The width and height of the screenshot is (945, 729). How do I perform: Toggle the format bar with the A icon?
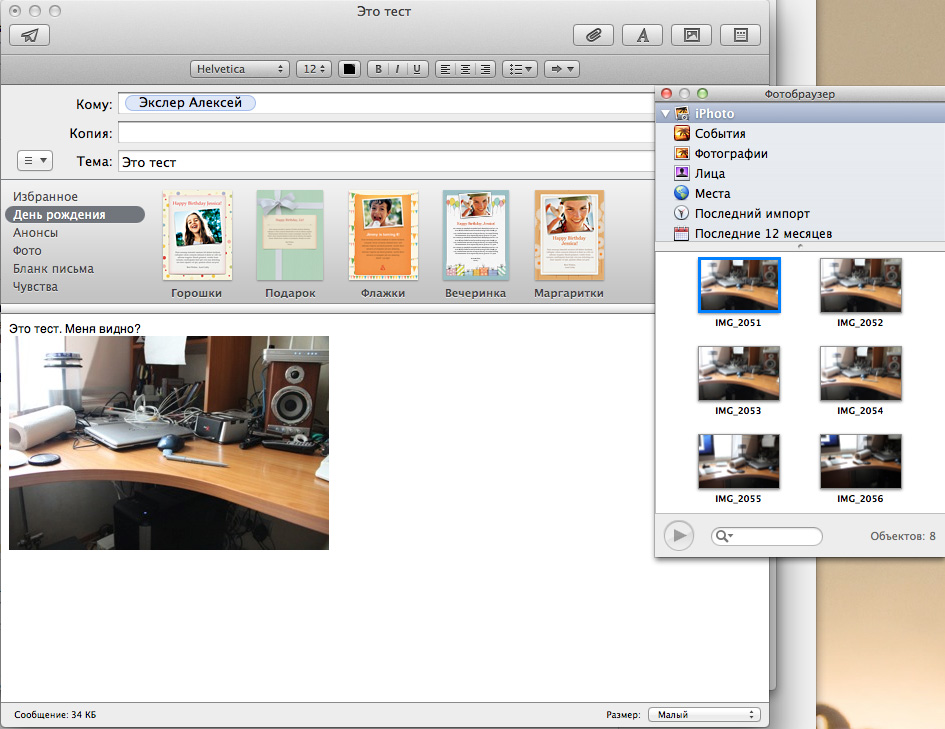point(642,34)
